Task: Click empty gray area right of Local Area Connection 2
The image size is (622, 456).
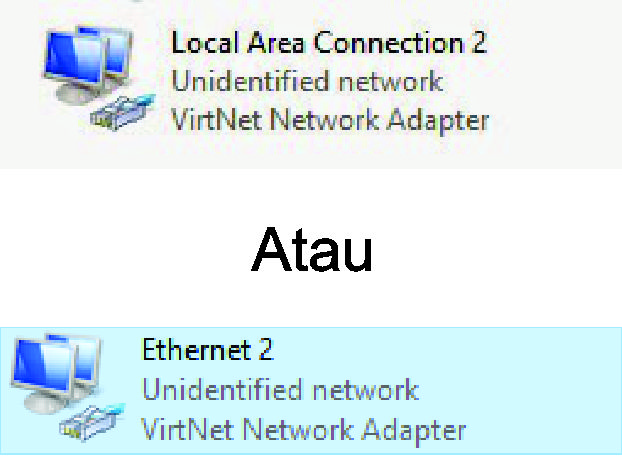Action: click(555, 81)
